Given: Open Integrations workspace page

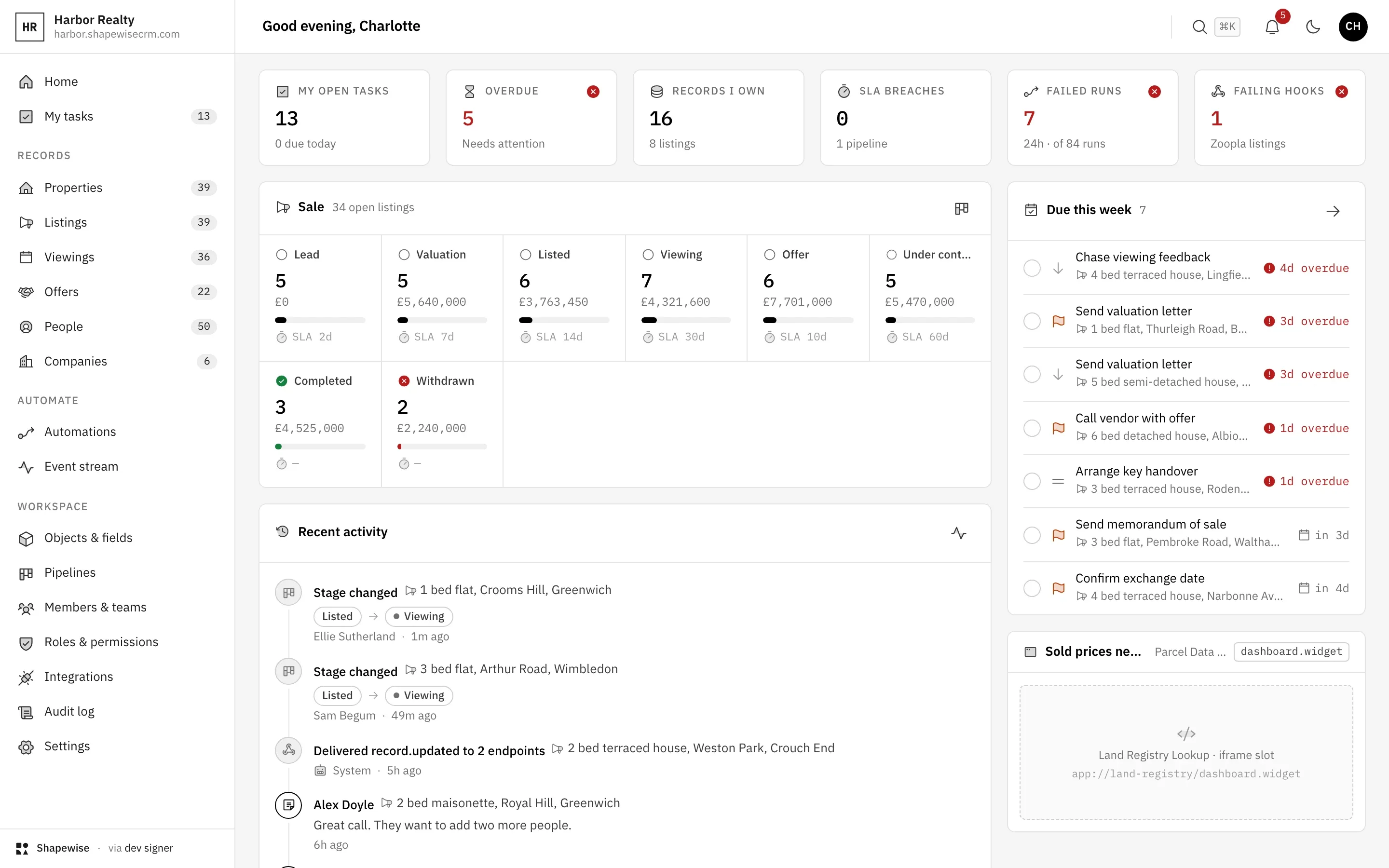Looking at the screenshot, I should pyautogui.click(x=117, y=677).
